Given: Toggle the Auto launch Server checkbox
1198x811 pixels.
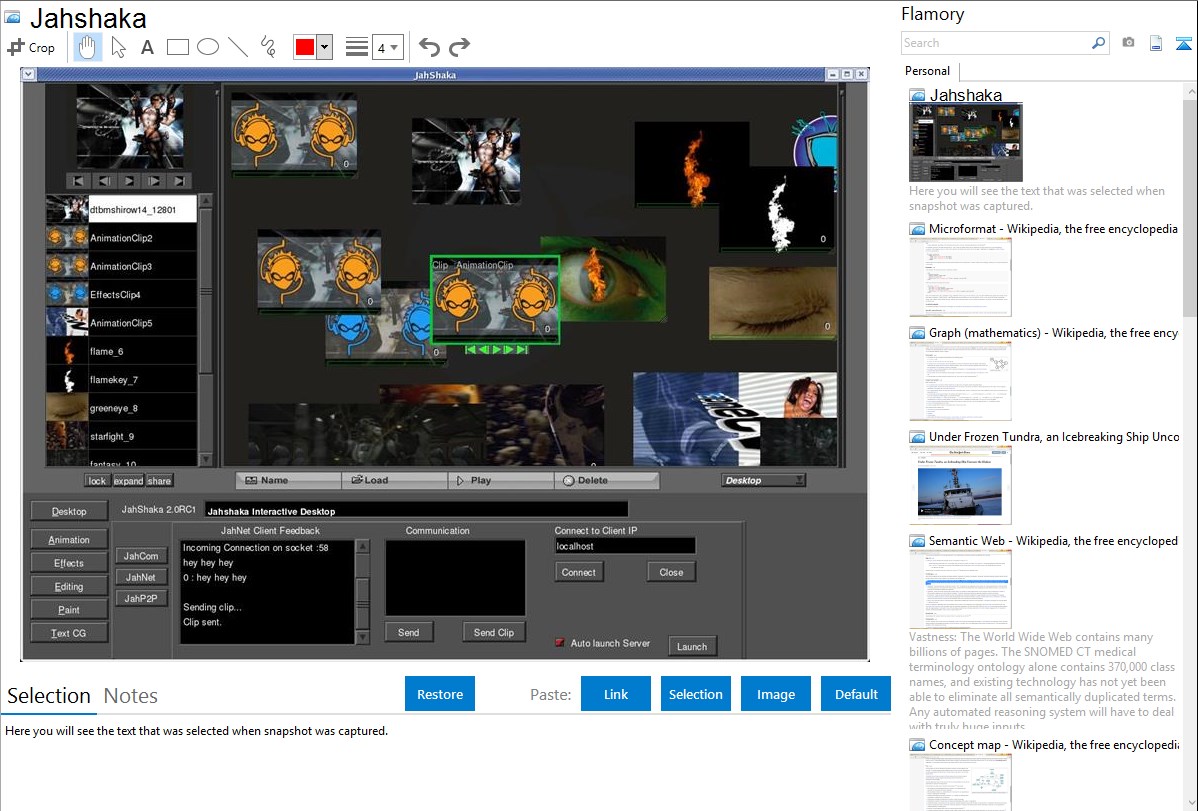Looking at the screenshot, I should [x=560, y=643].
